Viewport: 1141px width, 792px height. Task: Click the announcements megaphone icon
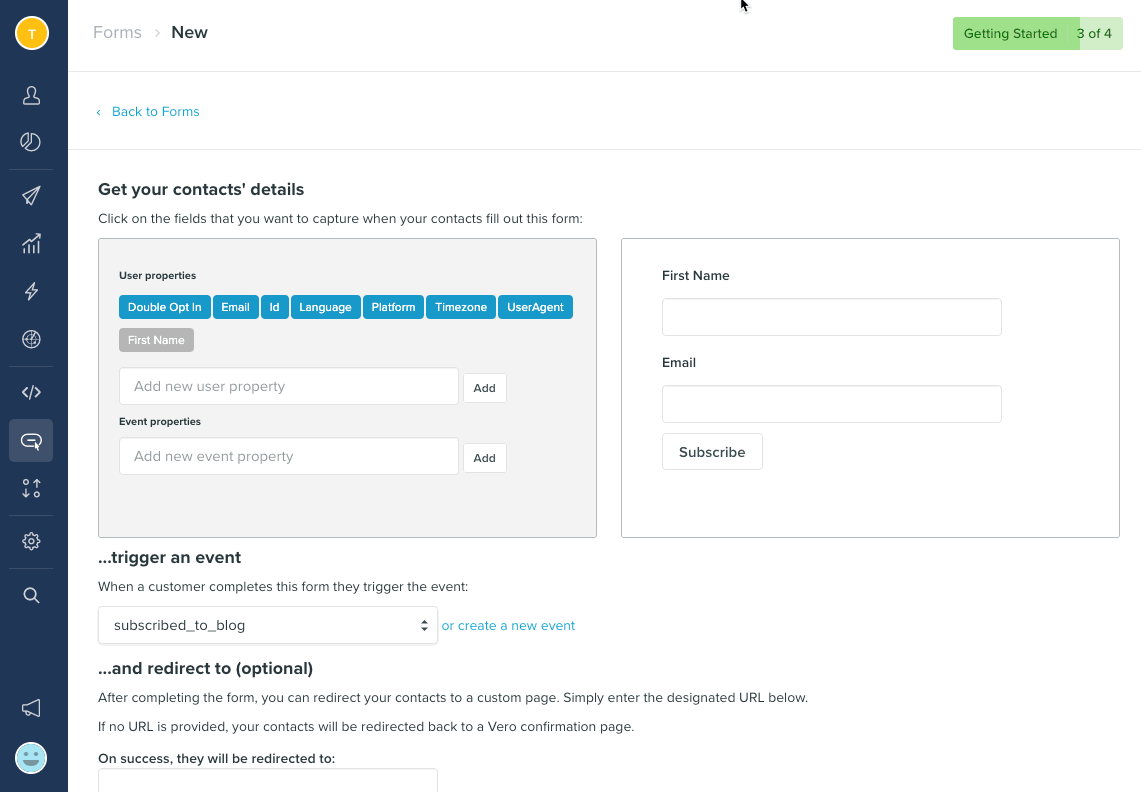pyautogui.click(x=31, y=708)
